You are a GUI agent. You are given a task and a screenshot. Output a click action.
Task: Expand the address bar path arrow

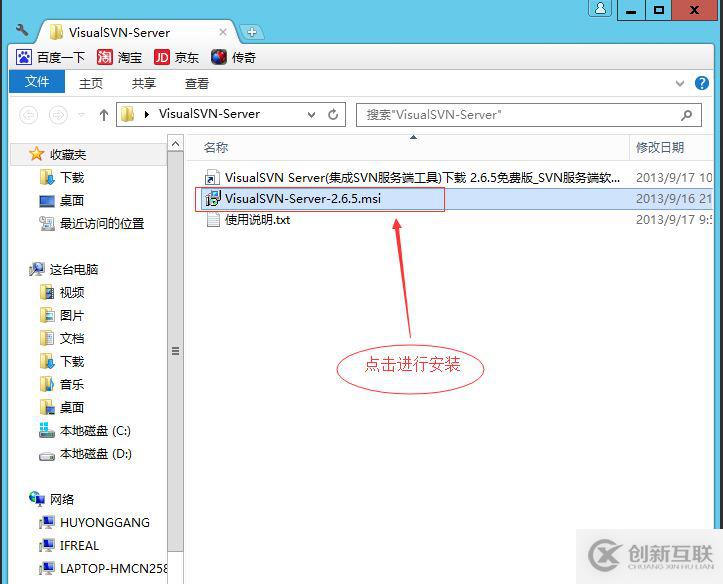tap(147, 114)
